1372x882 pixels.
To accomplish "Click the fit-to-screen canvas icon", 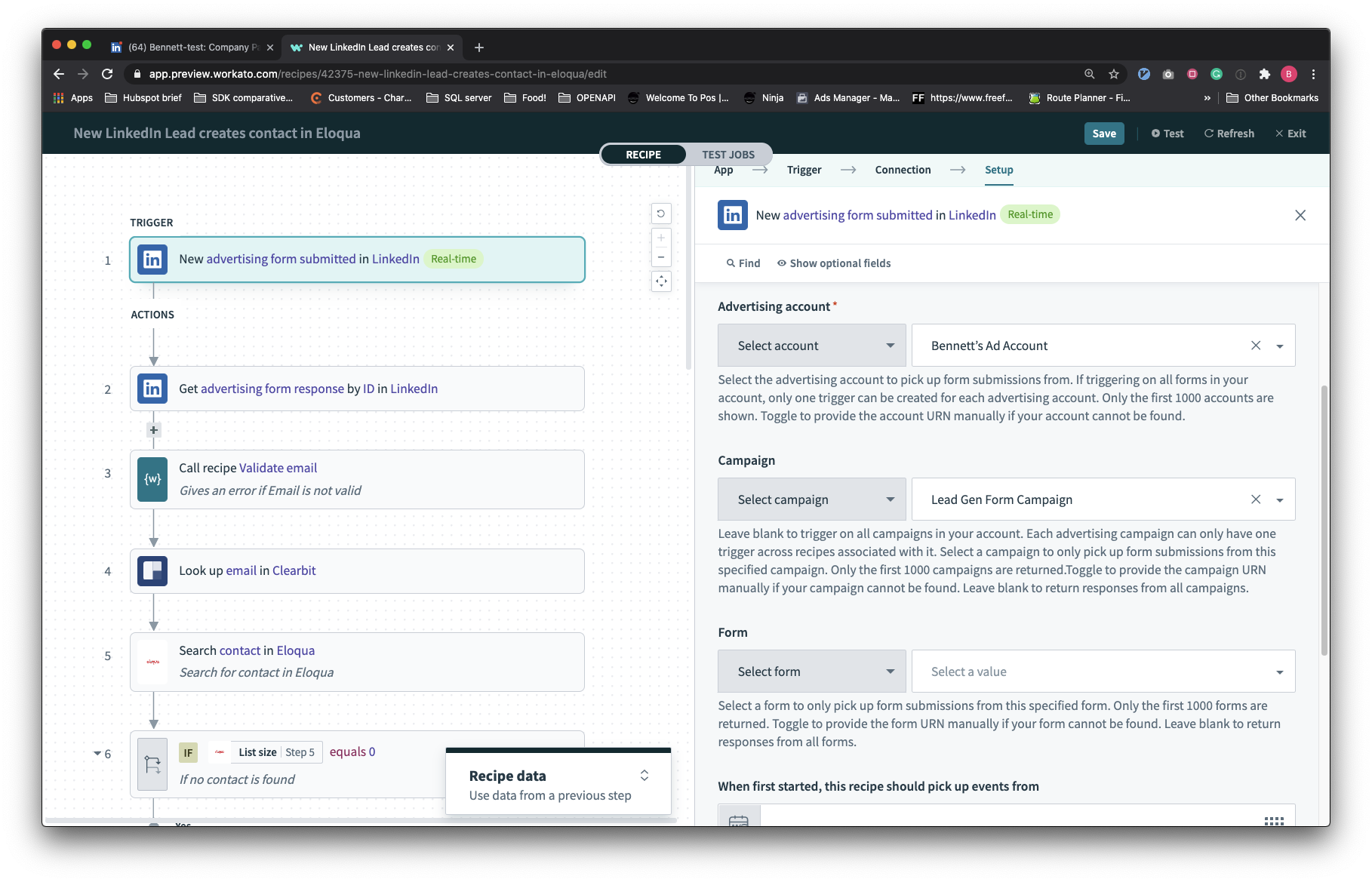I will point(661,281).
